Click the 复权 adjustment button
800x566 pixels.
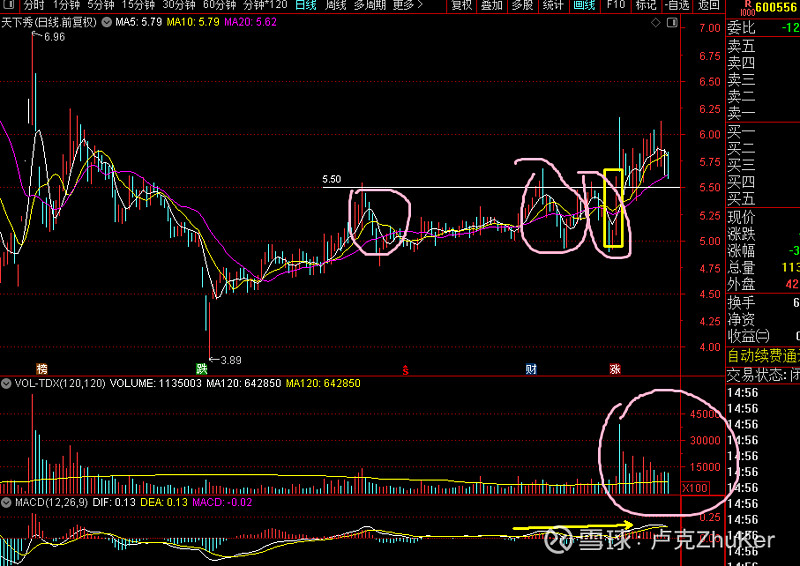[462, 5]
